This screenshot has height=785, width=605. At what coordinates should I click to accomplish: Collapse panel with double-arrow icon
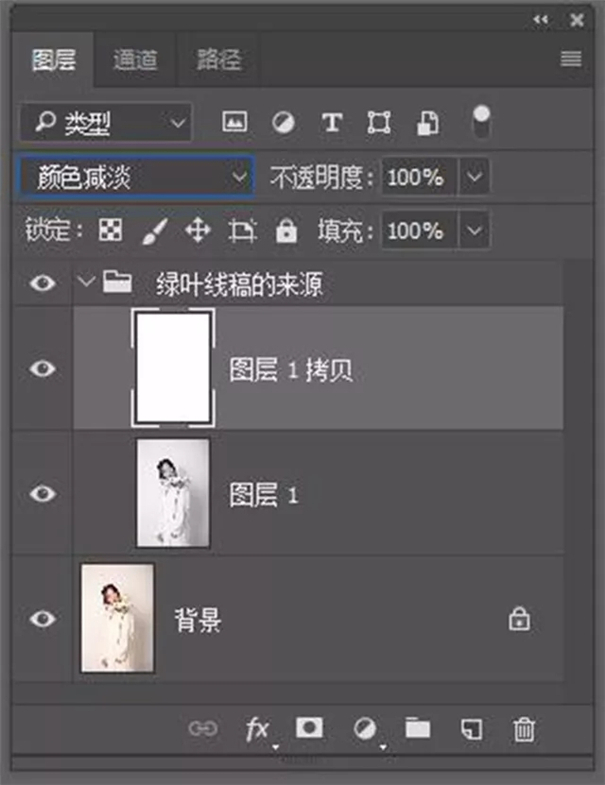tap(540, 20)
